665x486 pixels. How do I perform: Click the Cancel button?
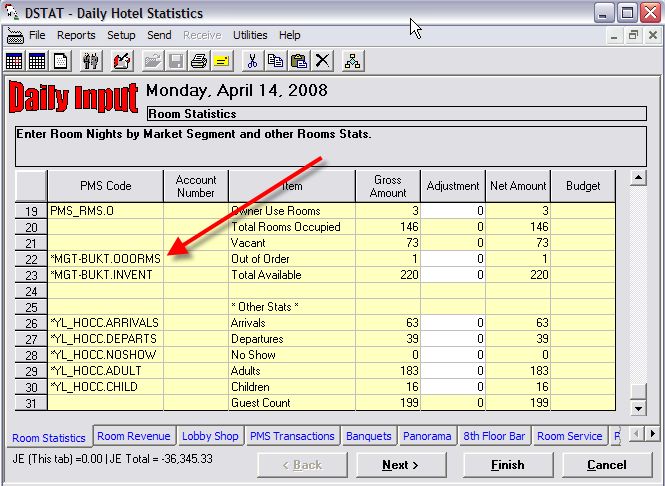(607, 465)
